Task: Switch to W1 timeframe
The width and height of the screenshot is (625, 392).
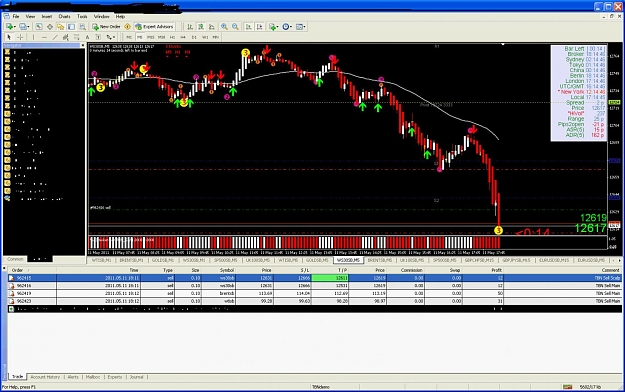Action: pos(205,37)
